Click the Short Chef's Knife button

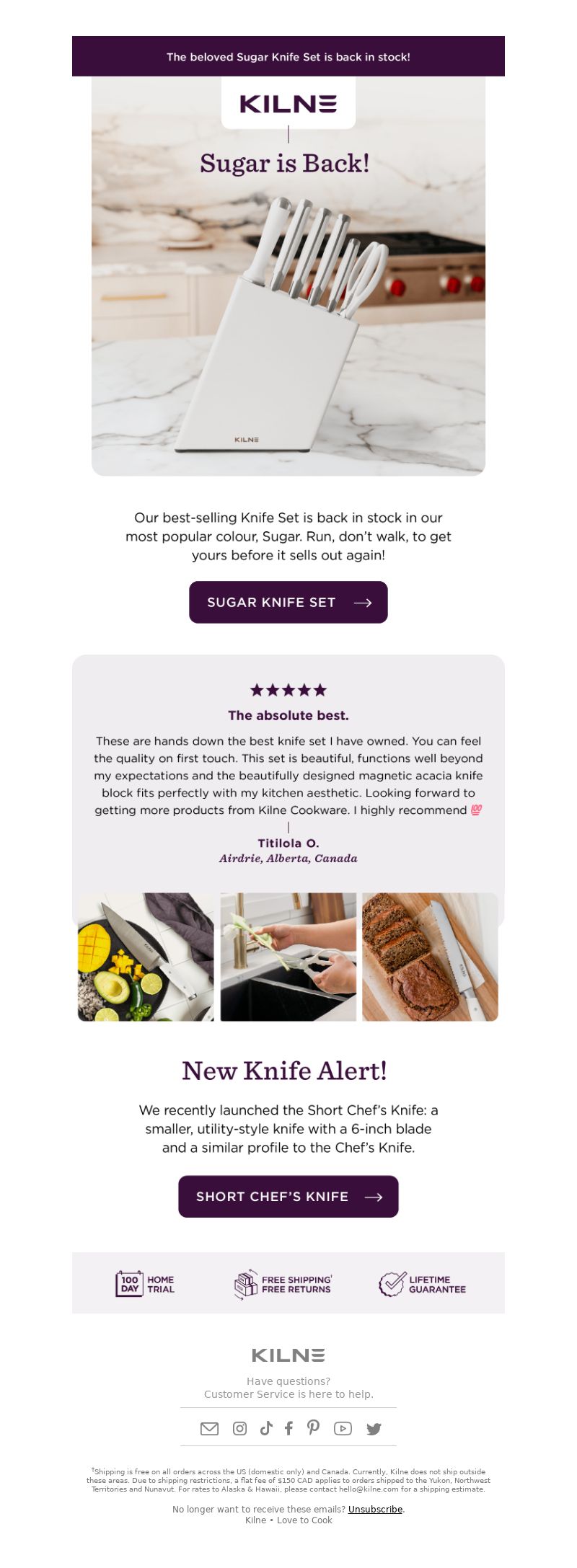[x=288, y=1196]
